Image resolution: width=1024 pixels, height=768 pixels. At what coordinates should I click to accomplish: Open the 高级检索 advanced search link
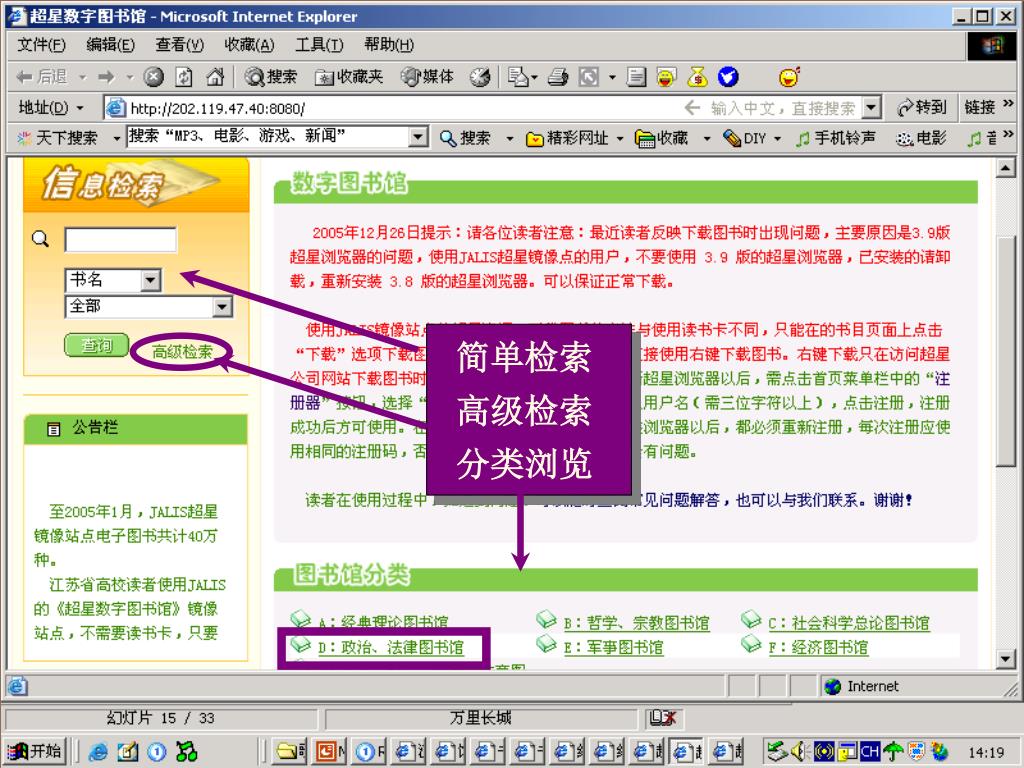[x=182, y=352]
